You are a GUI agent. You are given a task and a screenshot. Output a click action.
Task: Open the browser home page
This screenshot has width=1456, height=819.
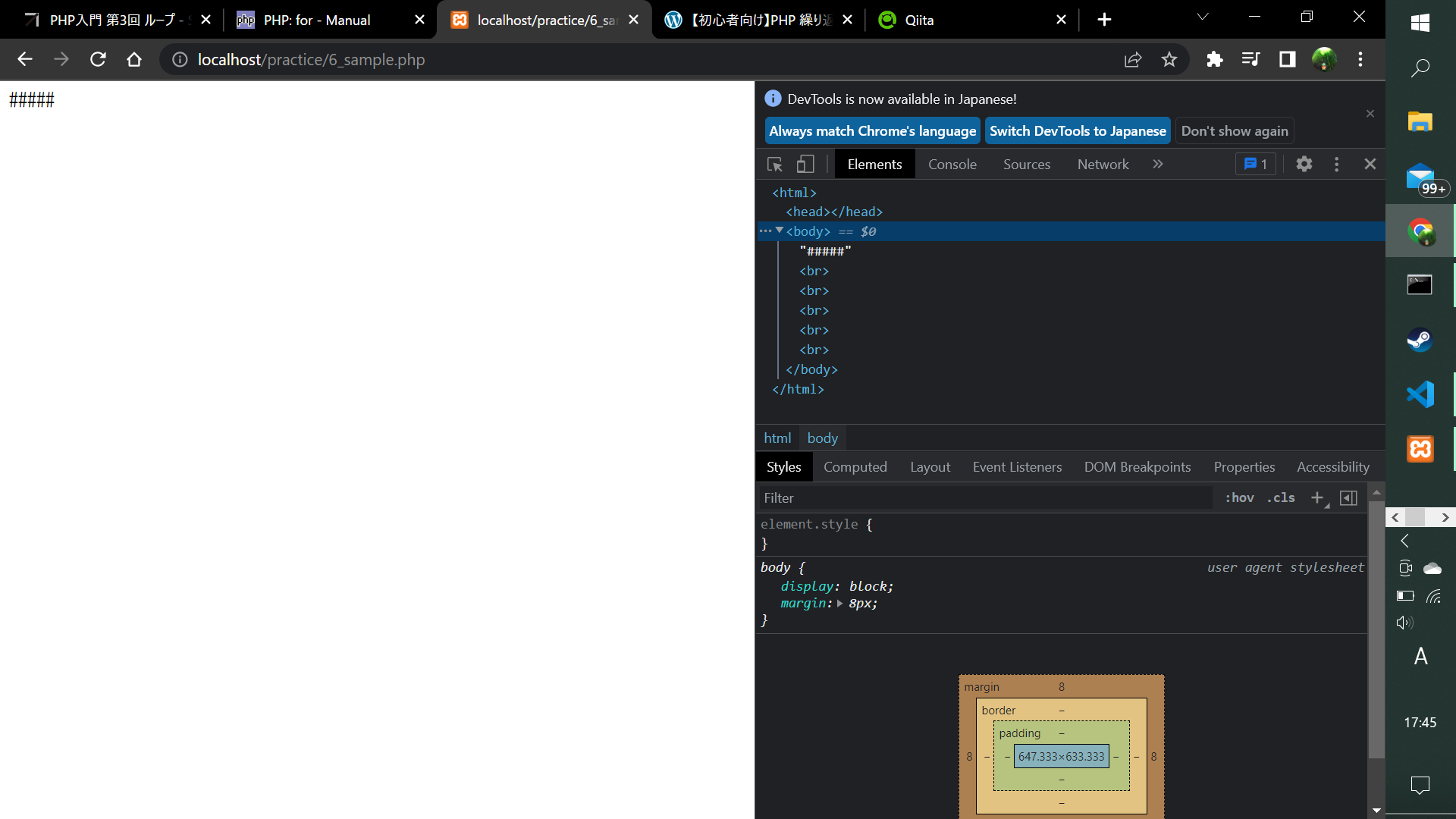click(134, 59)
